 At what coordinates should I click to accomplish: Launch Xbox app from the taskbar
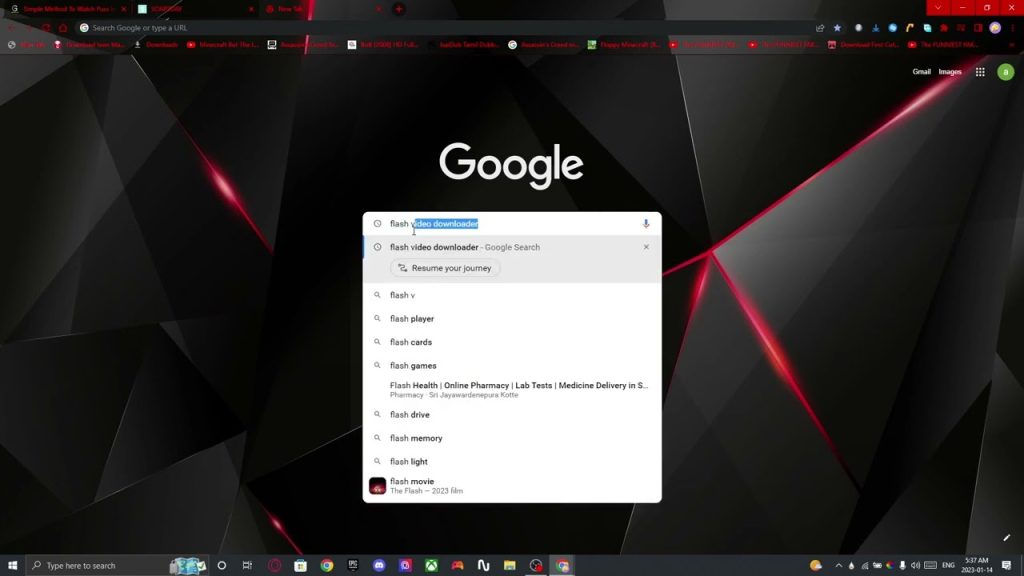(431, 565)
